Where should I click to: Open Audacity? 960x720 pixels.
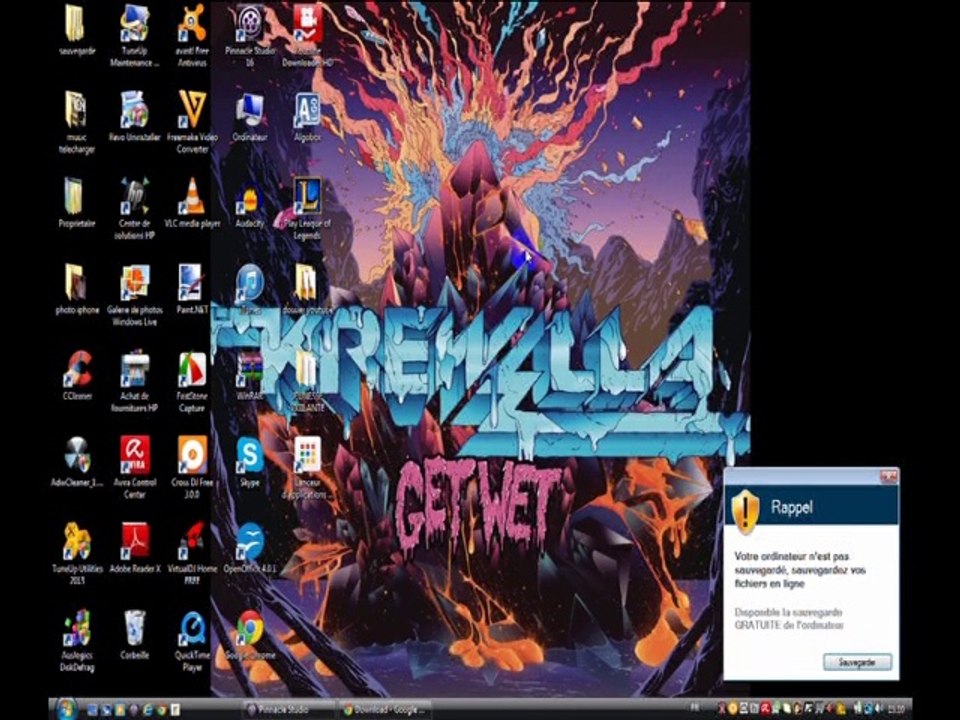[x=250, y=205]
